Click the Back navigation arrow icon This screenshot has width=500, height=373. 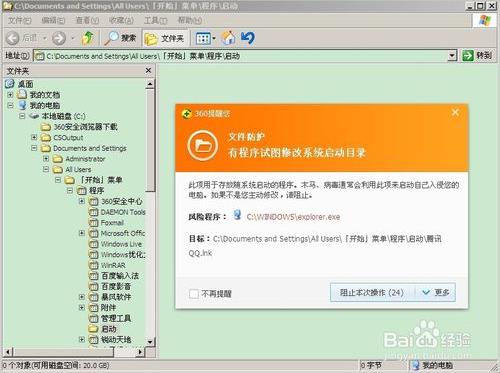[x=13, y=38]
